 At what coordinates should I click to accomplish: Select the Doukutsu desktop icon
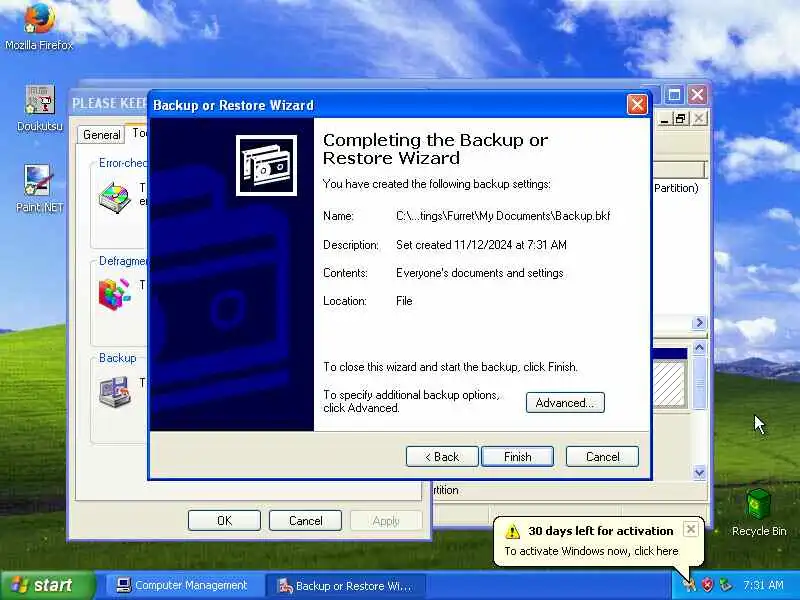tap(40, 109)
